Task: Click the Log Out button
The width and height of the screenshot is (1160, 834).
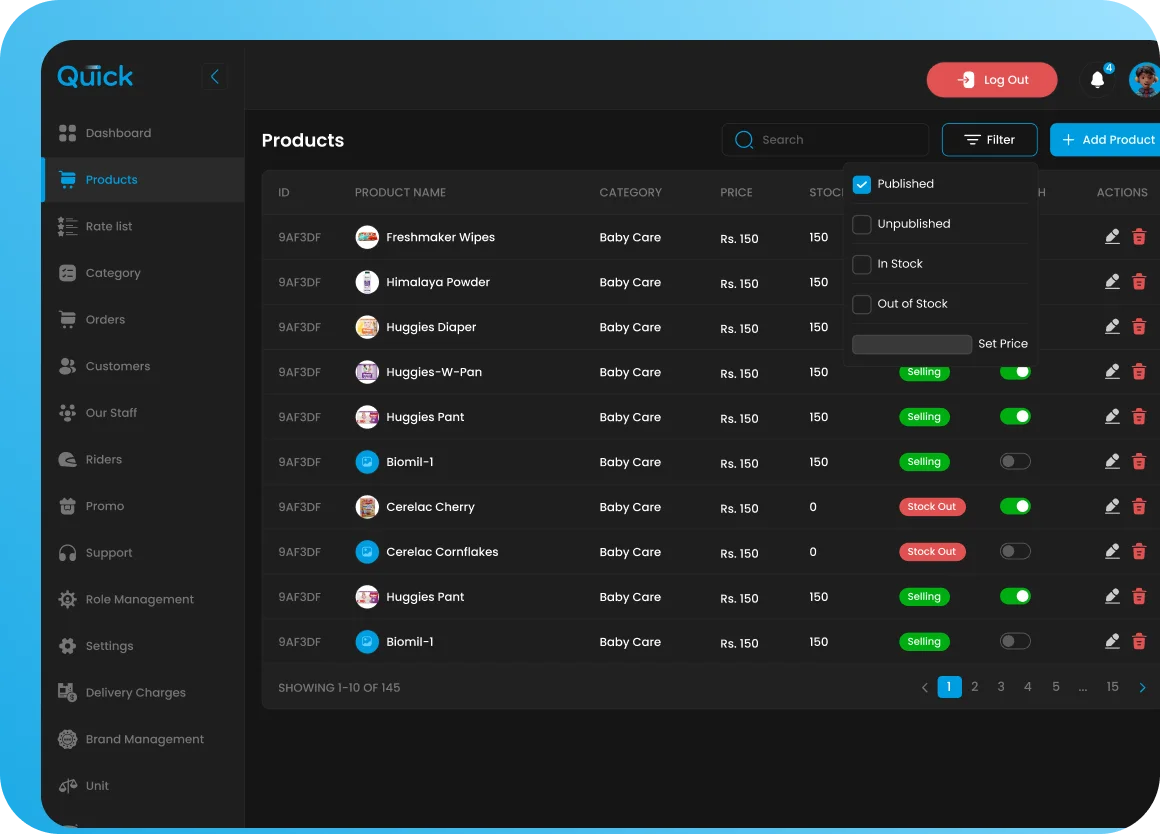Action: 991,80
